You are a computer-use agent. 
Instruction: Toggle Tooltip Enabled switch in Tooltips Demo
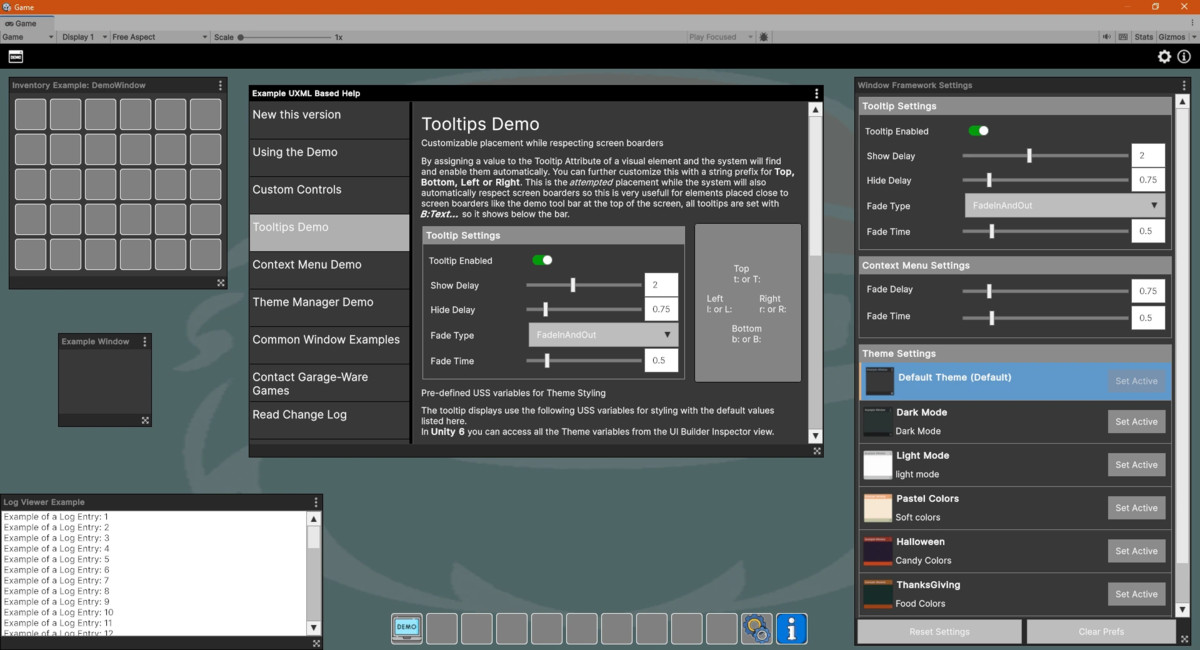pos(542,260)
